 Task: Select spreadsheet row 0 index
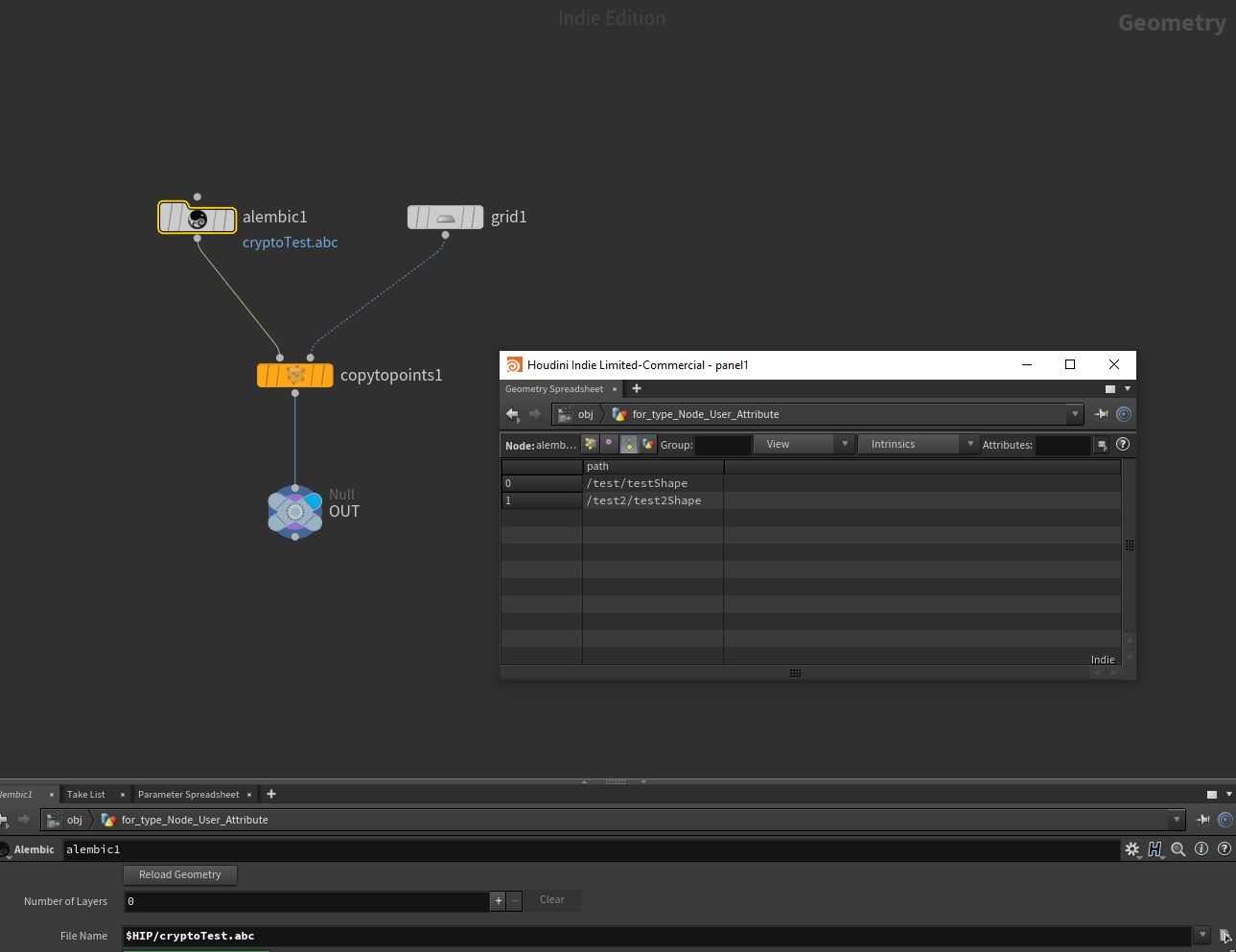(542, 483)
